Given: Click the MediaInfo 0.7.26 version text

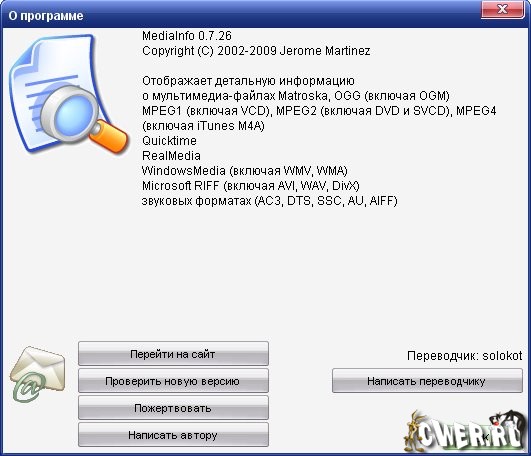Looking at the screenshot, I should pos(187,36).
